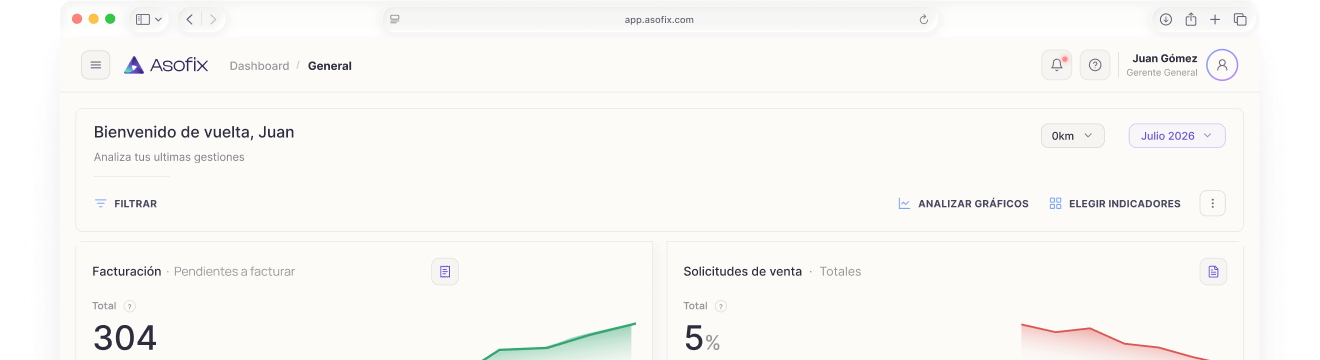Open Juan Gómez profile avatar
Image resolution: width=1320 pixels, height=360 pixels.
1222,65
